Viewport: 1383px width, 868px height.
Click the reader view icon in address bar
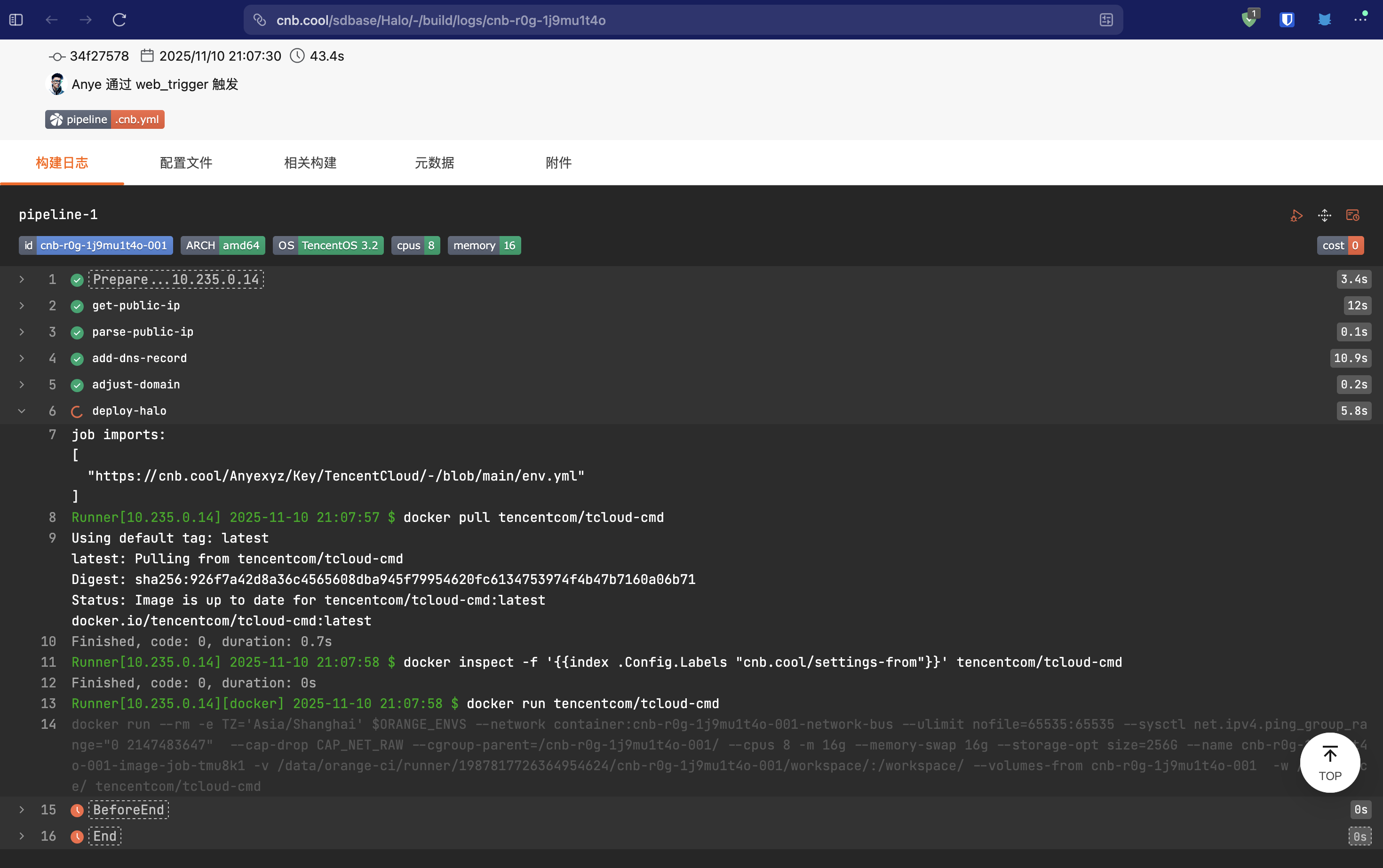(x=1106, y=20)
